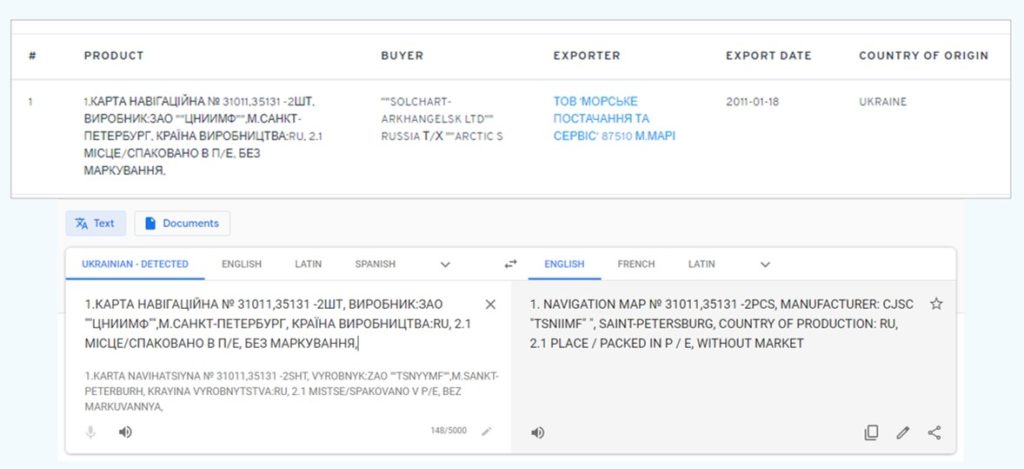Viewport: 1024px width, 469px height.
Task: Click the product description cell in table
Action: point(203,136)
